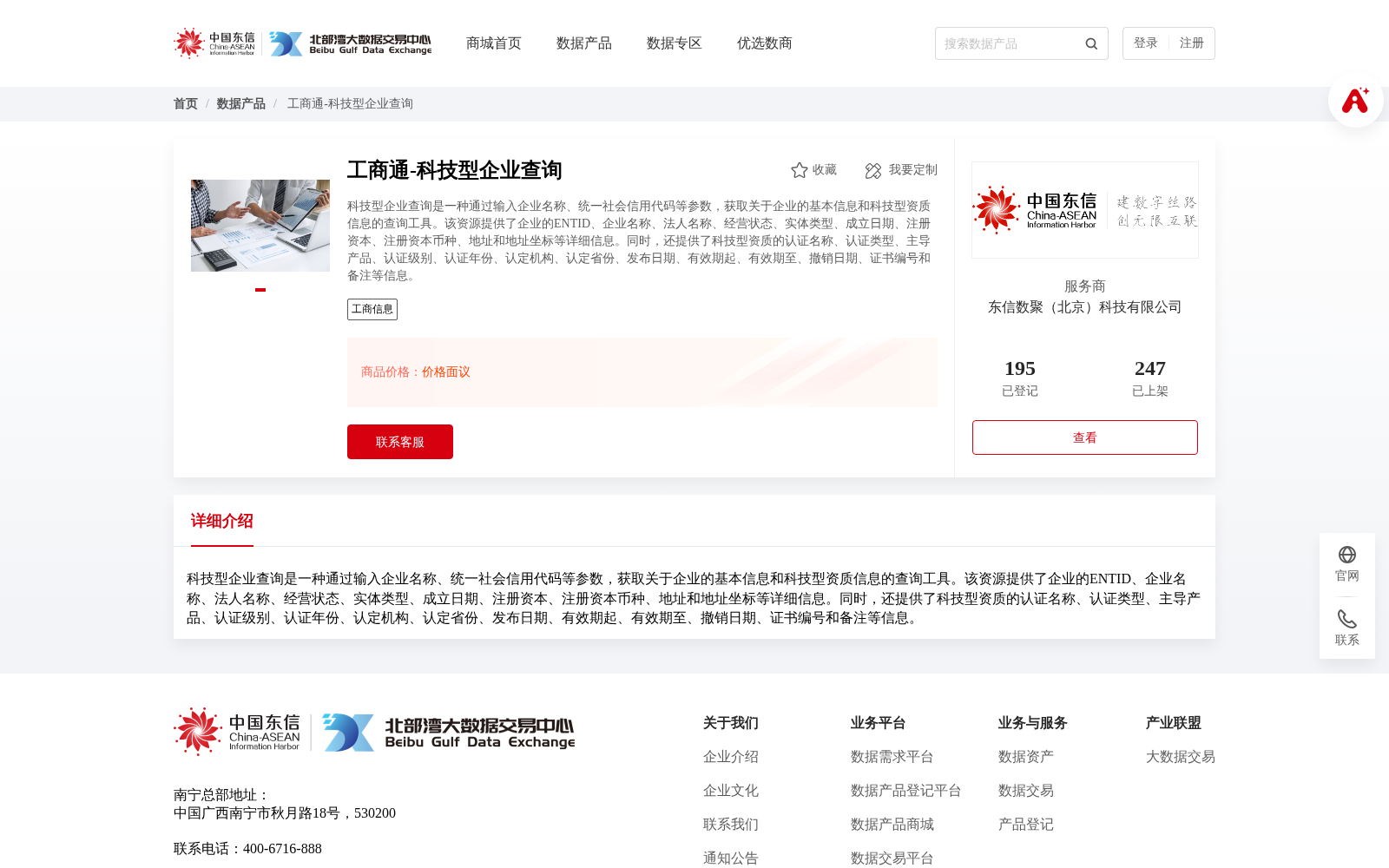Click provider name 东信数聚（北京）科技有限公司

point(1085,307)
